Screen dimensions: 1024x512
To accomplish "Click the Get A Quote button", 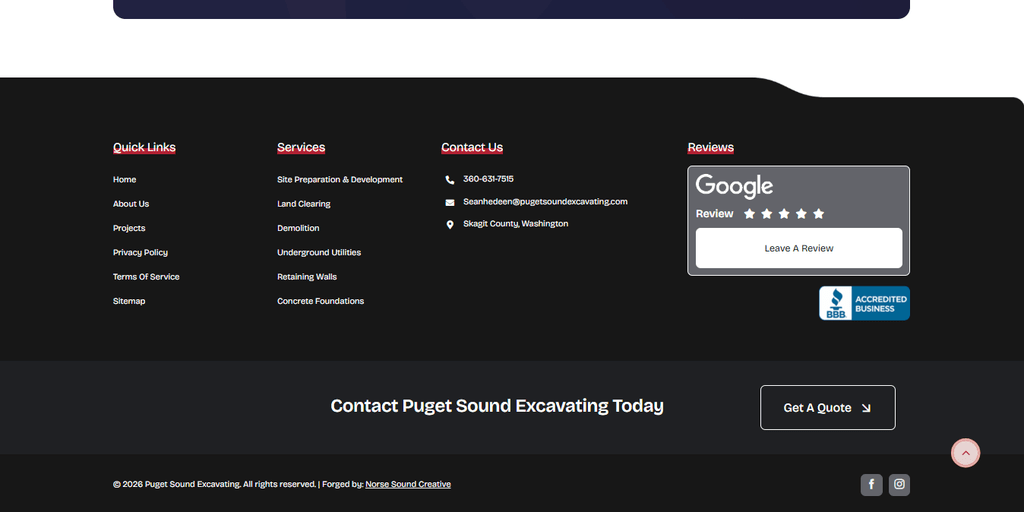I will click(x=827, y=408).
